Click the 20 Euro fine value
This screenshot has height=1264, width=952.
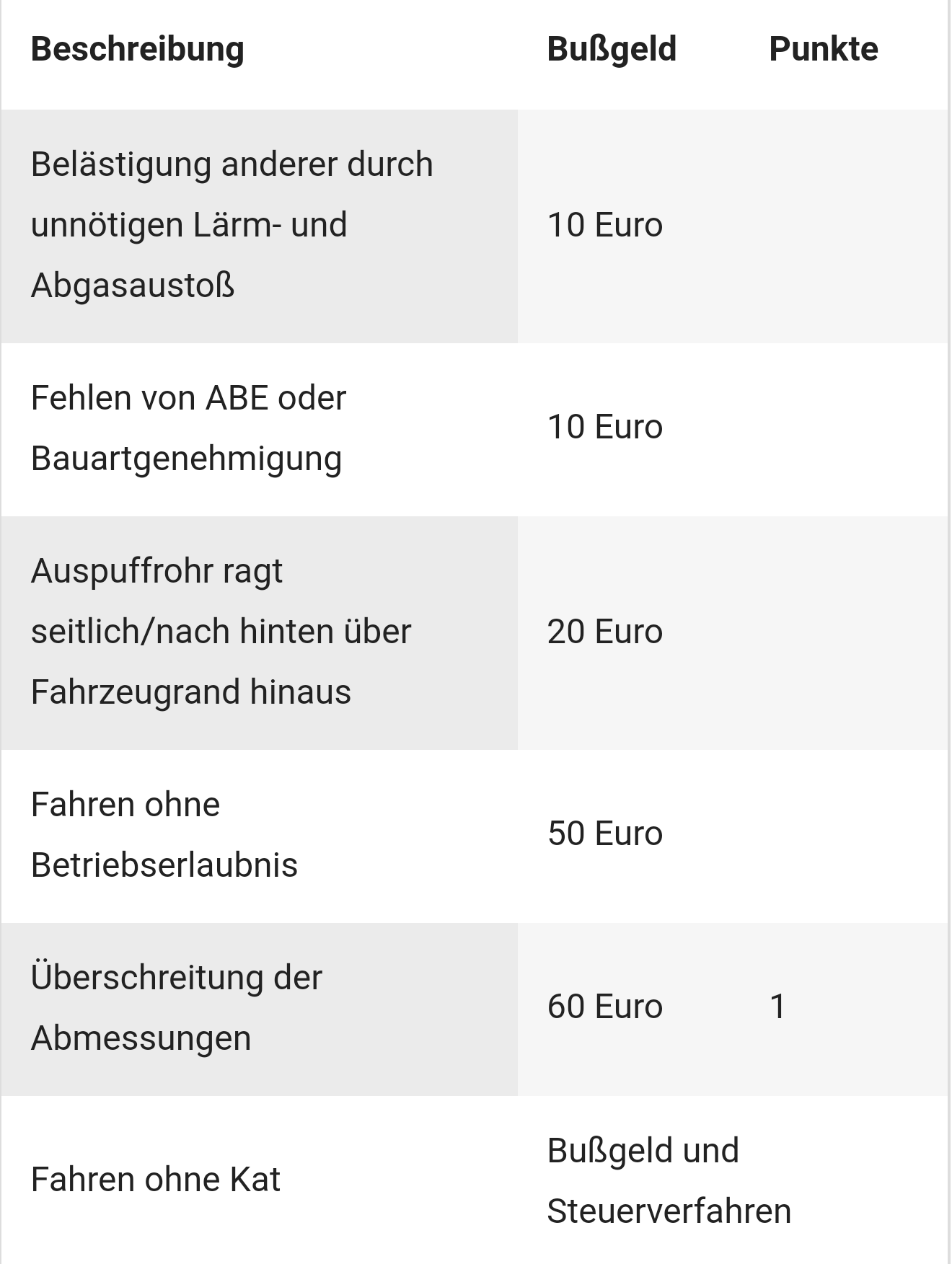pyautogui.click(x=604, y=632)
